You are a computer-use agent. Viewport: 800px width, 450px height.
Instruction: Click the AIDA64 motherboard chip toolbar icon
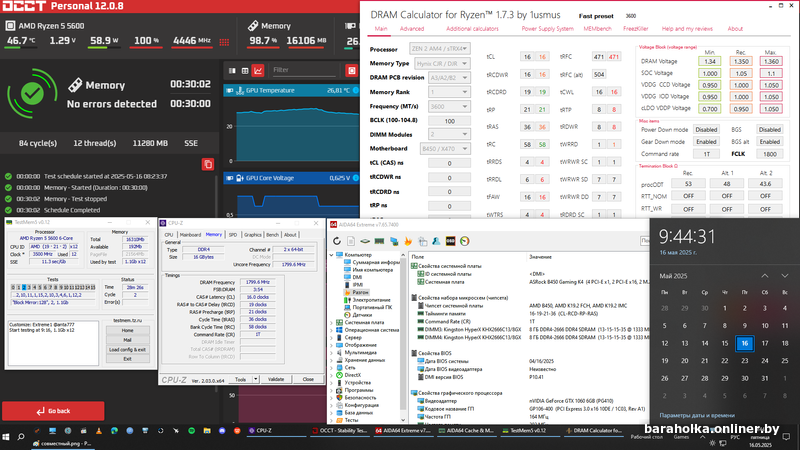click(365, 241)
